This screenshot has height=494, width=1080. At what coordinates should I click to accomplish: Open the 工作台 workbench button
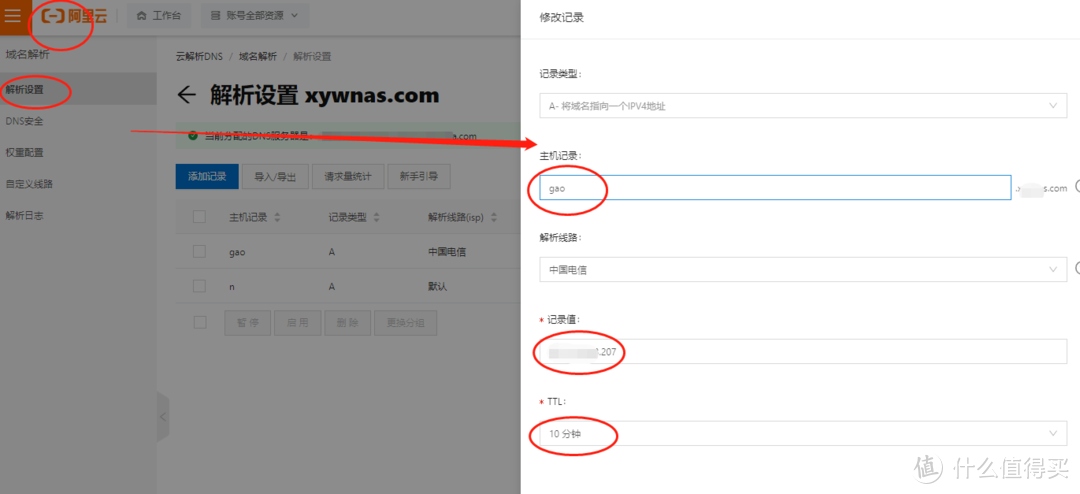pos(159,16)
